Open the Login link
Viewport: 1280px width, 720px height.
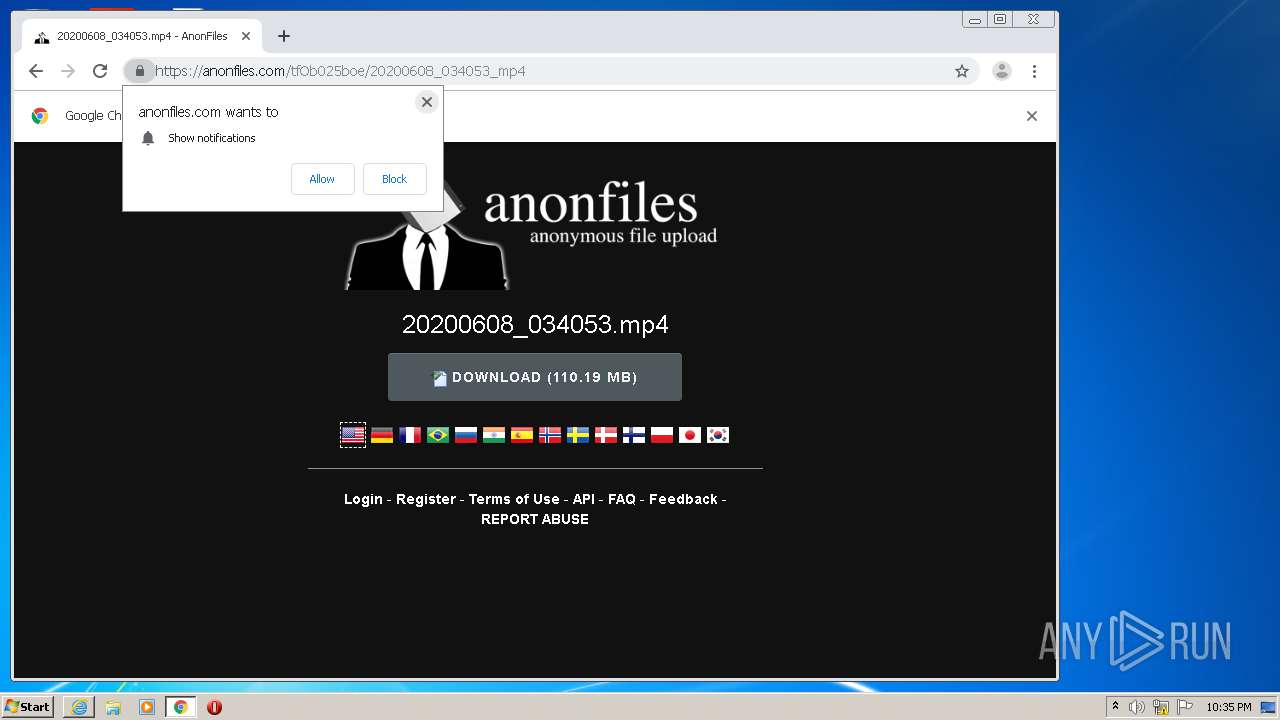(363, 499)
